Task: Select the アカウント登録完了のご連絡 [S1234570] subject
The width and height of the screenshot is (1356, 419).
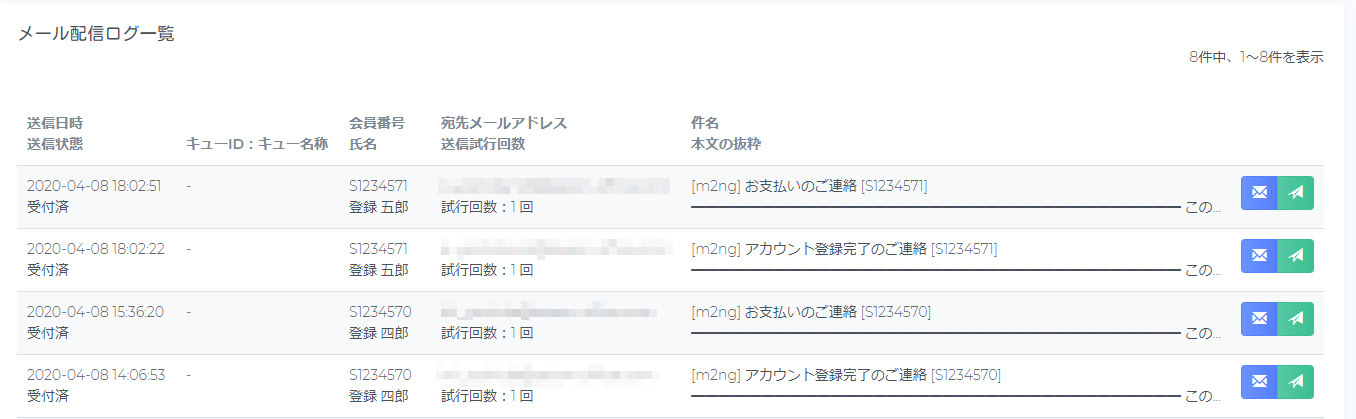Action: tap(846, 375)
